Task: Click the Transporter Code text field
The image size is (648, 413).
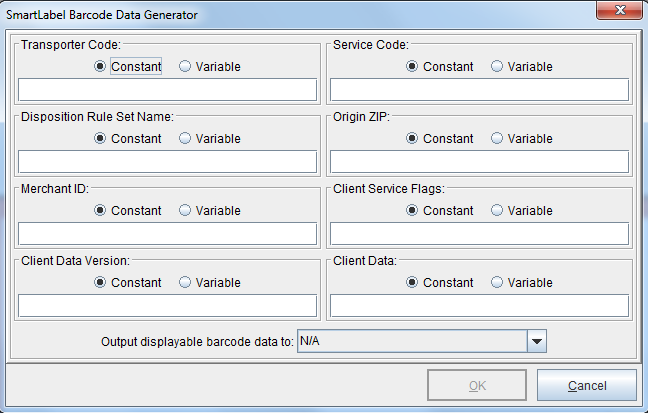Action: pos(168,90)
